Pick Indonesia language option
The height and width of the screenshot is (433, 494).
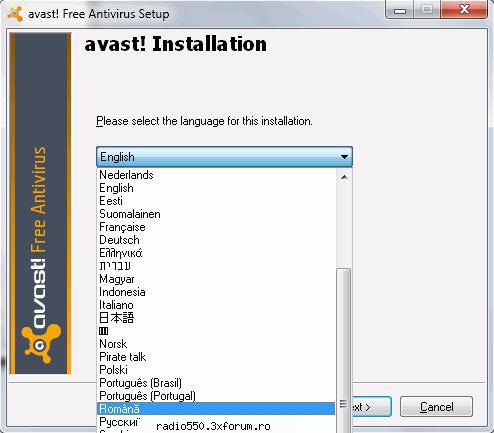click(216, 292)
